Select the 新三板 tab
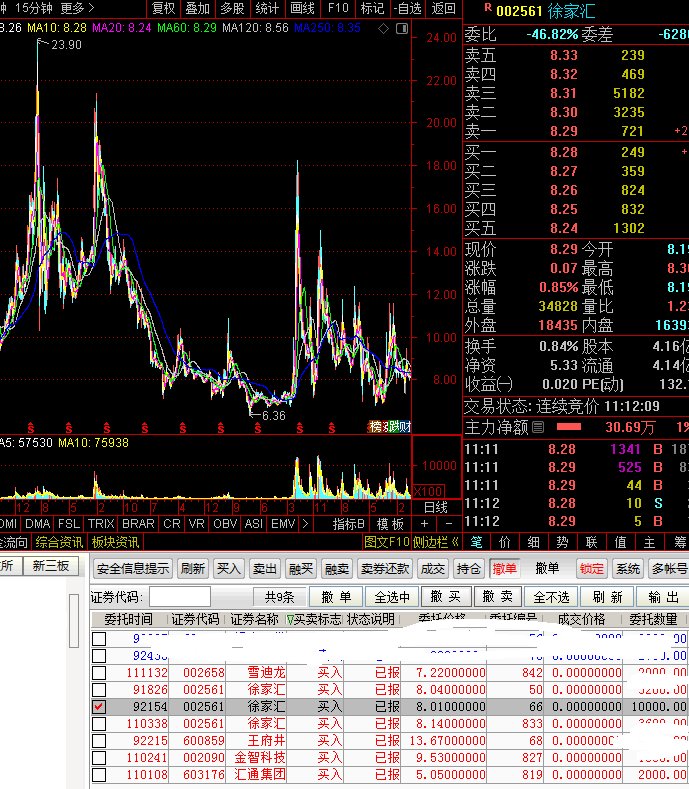689x789 pixels. pyautogui.click(x=51, y=566)
